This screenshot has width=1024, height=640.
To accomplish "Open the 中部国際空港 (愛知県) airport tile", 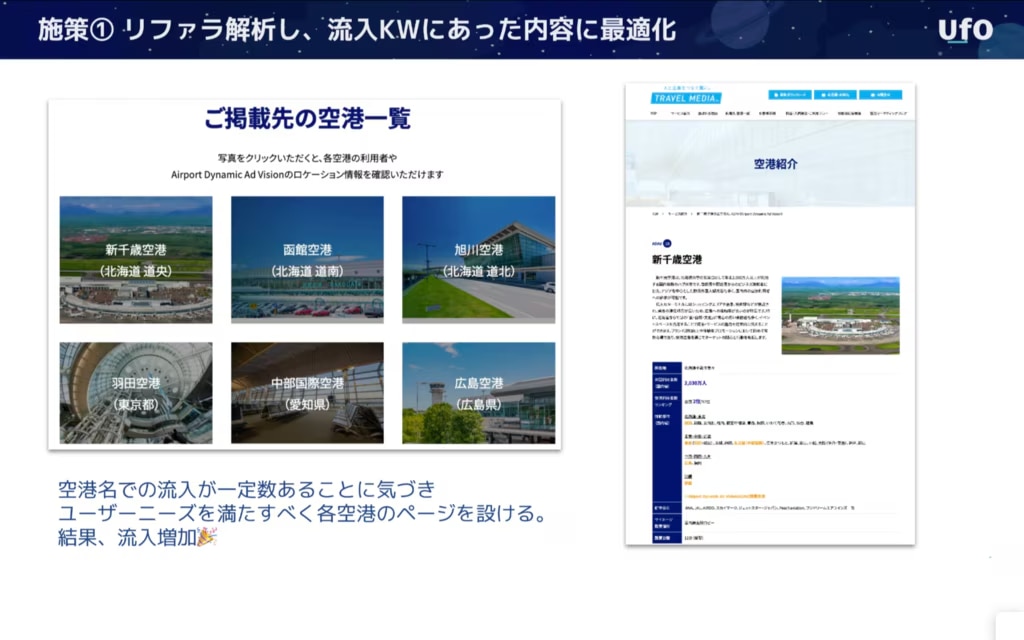I will (x=307, y=393).
